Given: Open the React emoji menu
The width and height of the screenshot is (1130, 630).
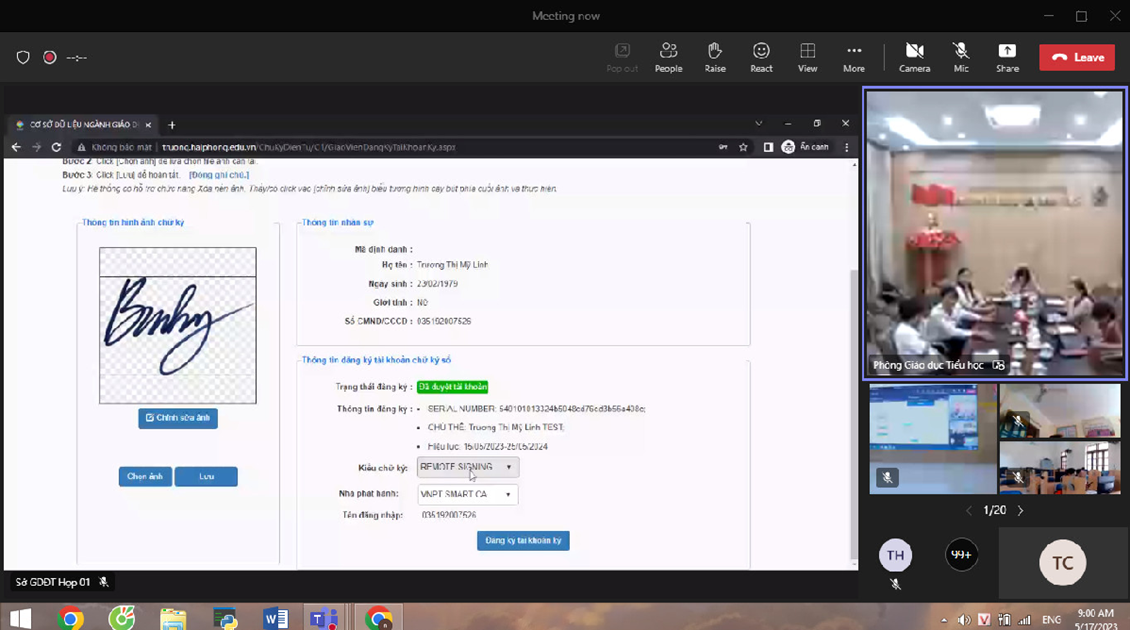Looking at the screenshot, I should point(761,57).
